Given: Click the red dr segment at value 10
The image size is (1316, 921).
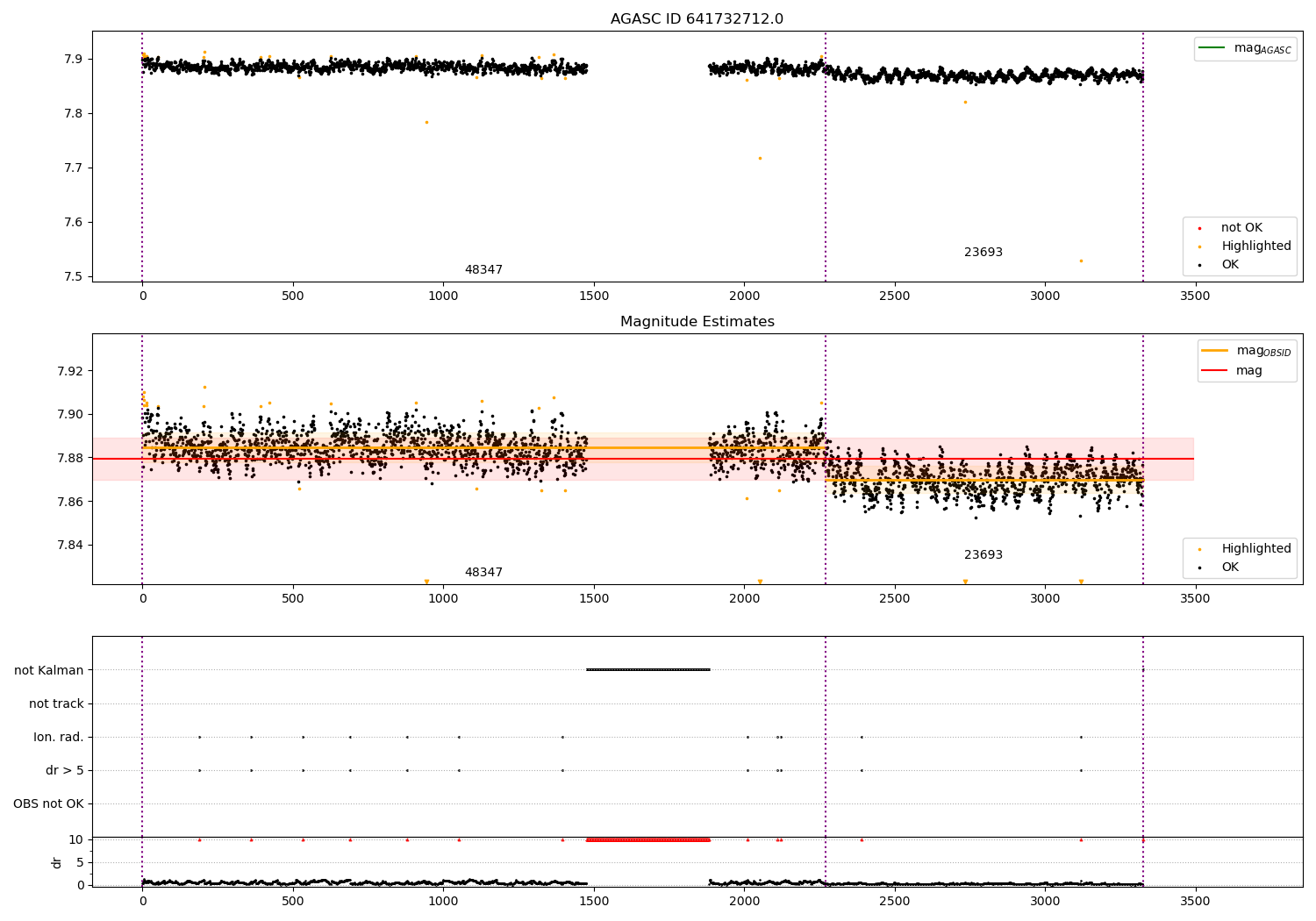Looking at the screenshot, I should pyautogui.click(x=648, y=840).
